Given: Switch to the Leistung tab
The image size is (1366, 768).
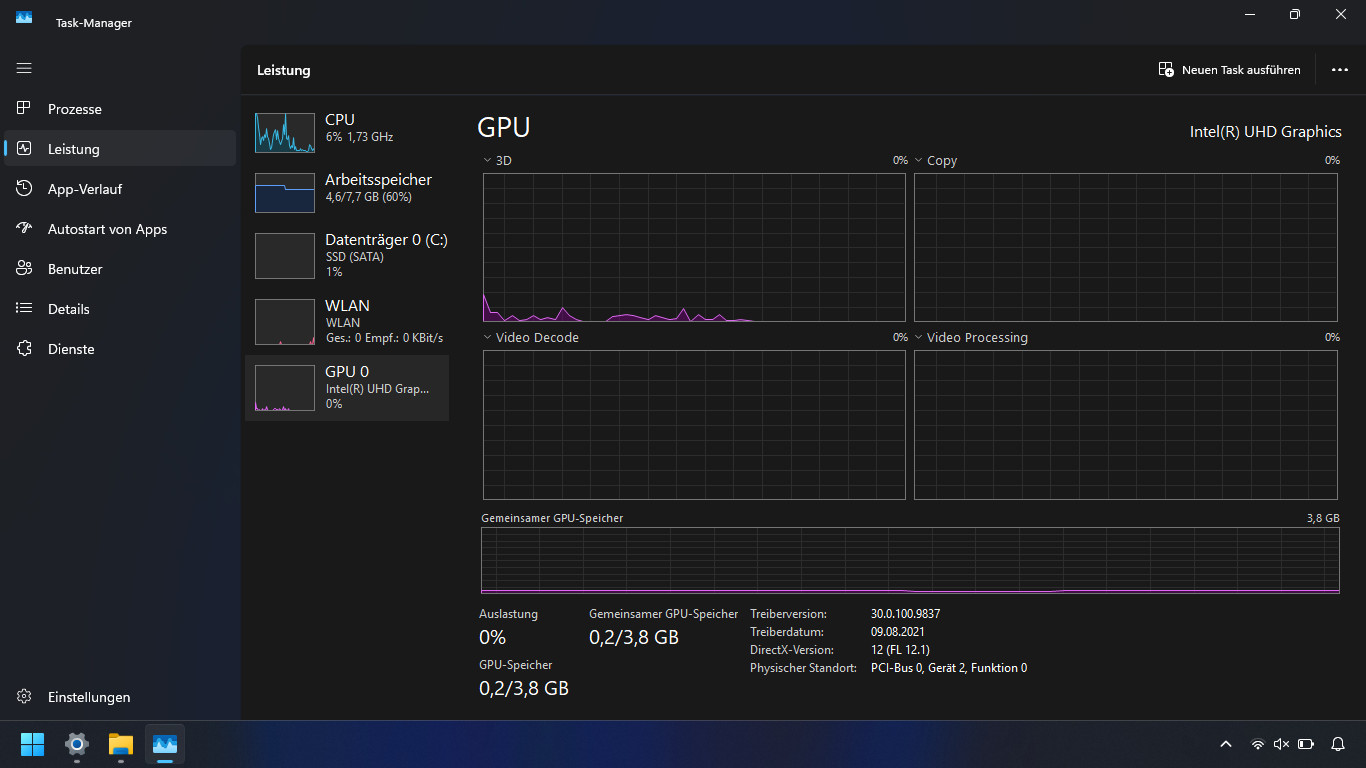Looking at the screenshot, I should (x=120, y=148).
